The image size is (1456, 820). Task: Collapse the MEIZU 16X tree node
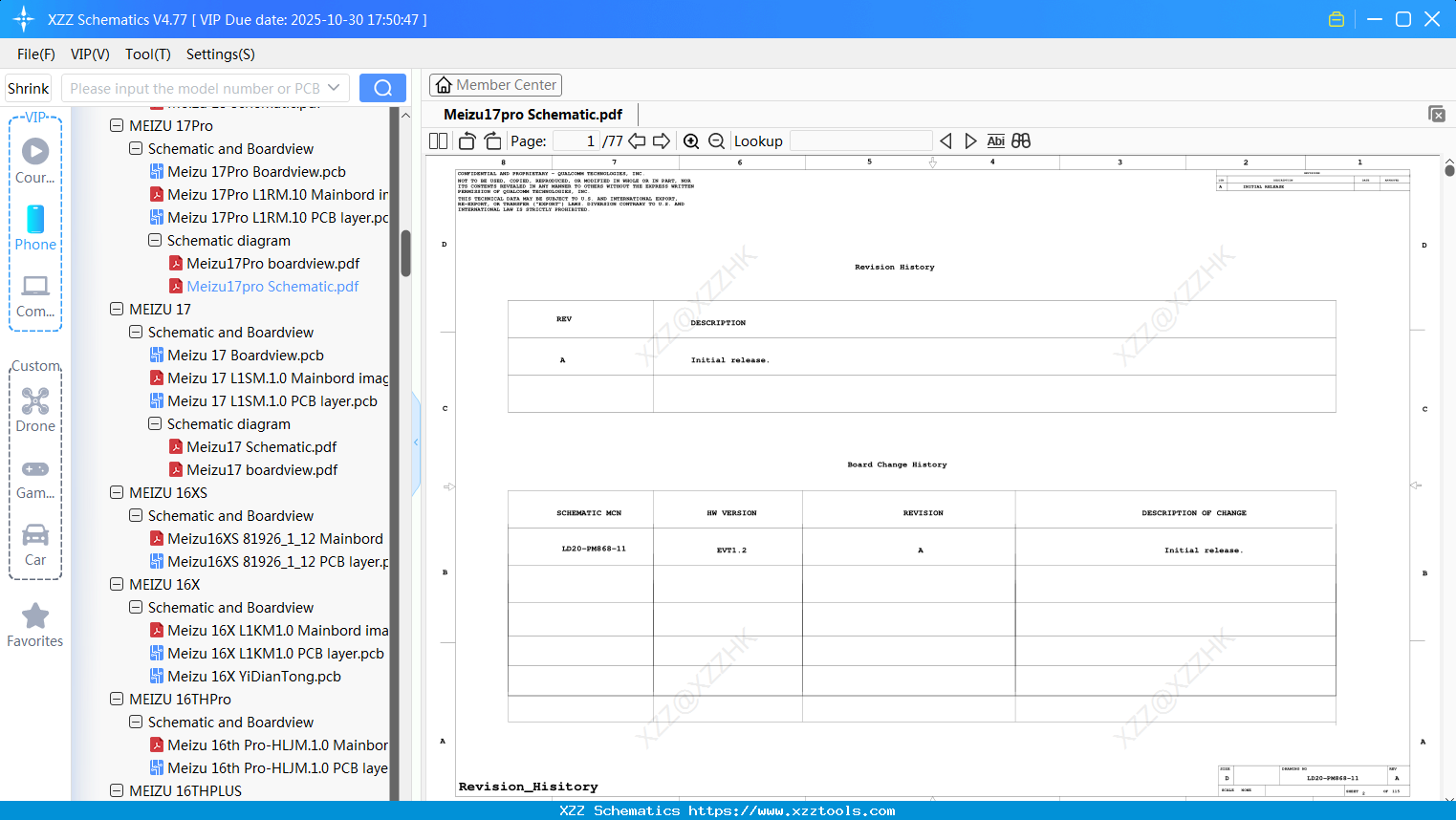tap(117, 584)
